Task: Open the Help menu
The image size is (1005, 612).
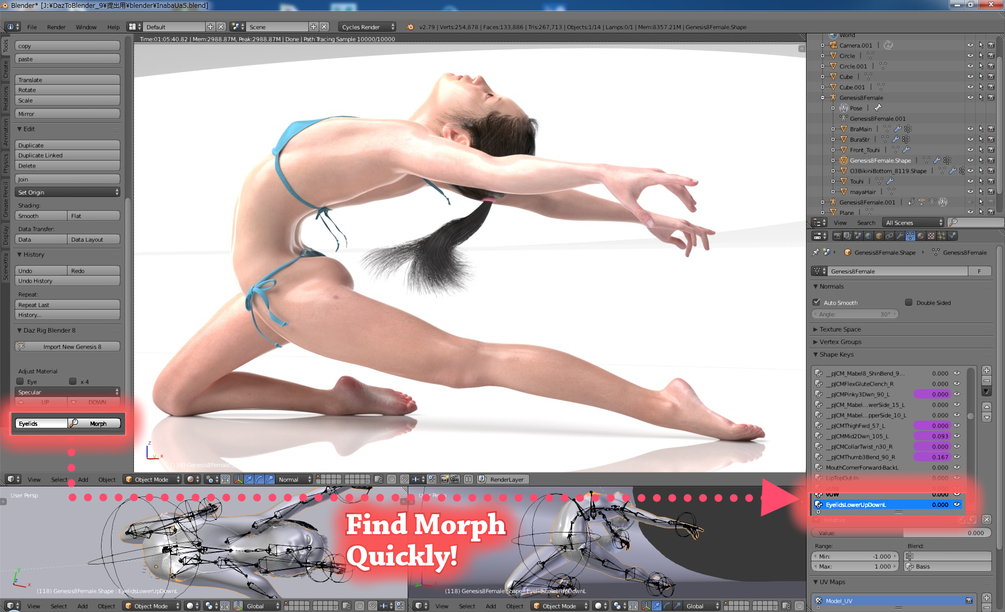Action: pyautogui.click(x=113, y=27)
